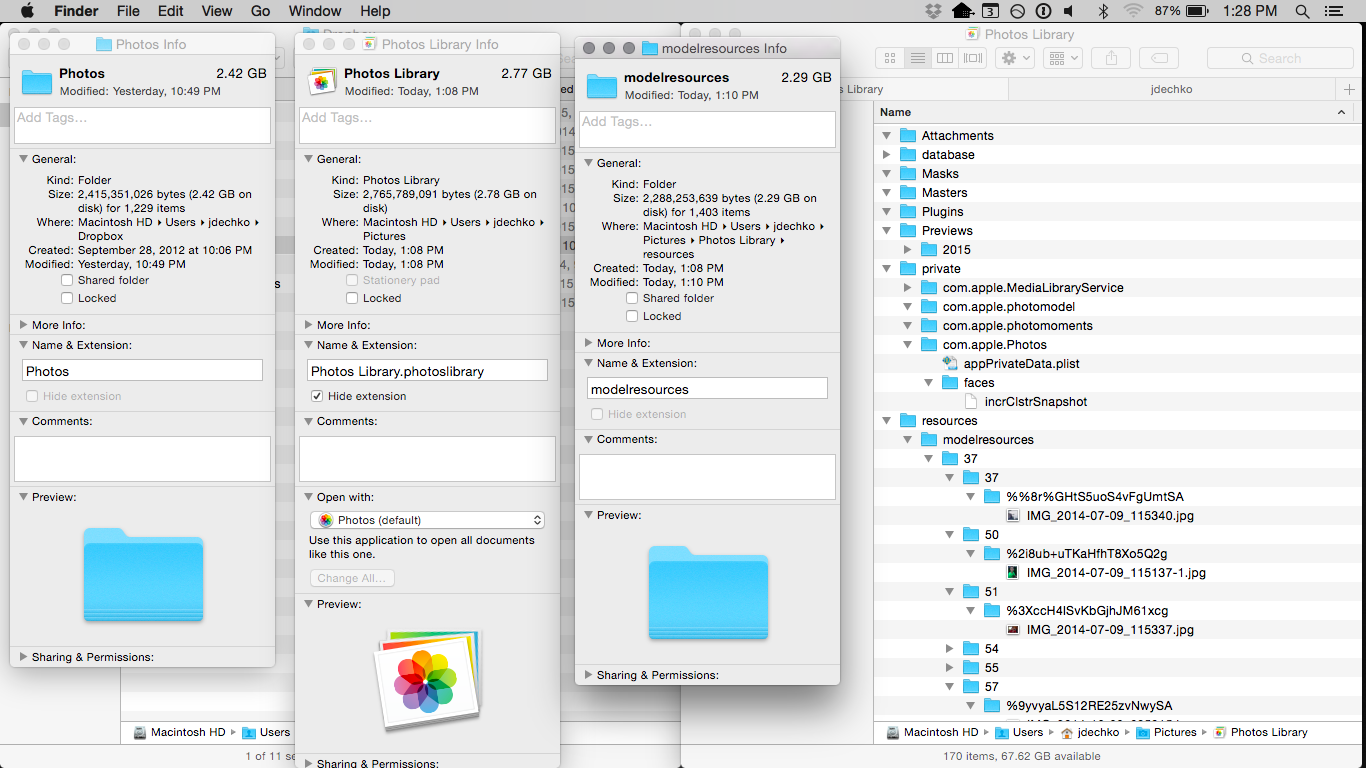
Task: Collapse the Attachments folder triangle
Action: pyautogui.click(x=886, y=136)
